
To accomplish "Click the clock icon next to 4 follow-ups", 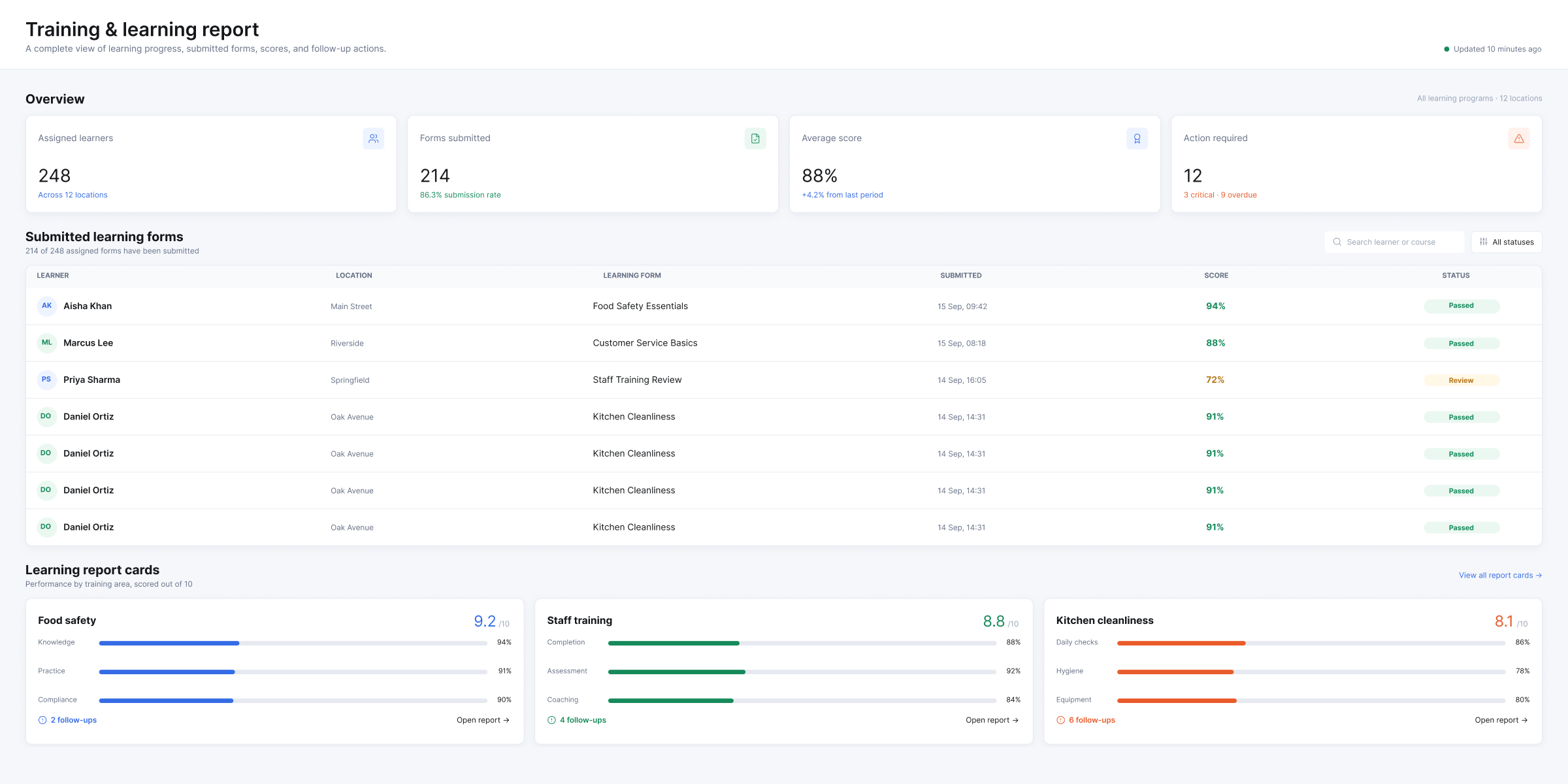I will [551, 720].
